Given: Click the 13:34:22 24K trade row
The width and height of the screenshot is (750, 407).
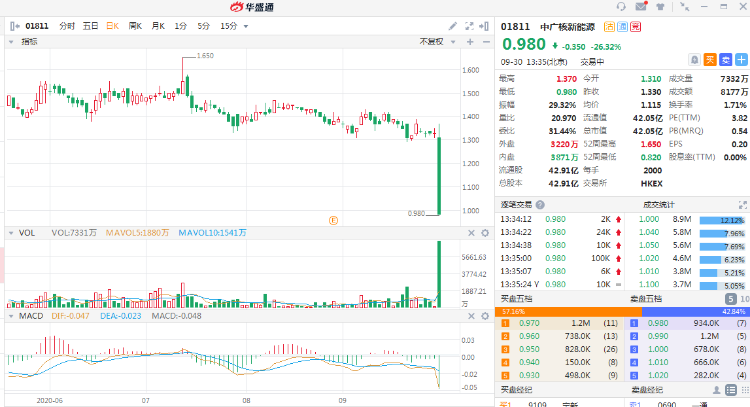Looking at the screenshot, I should (x=561, y=232).
